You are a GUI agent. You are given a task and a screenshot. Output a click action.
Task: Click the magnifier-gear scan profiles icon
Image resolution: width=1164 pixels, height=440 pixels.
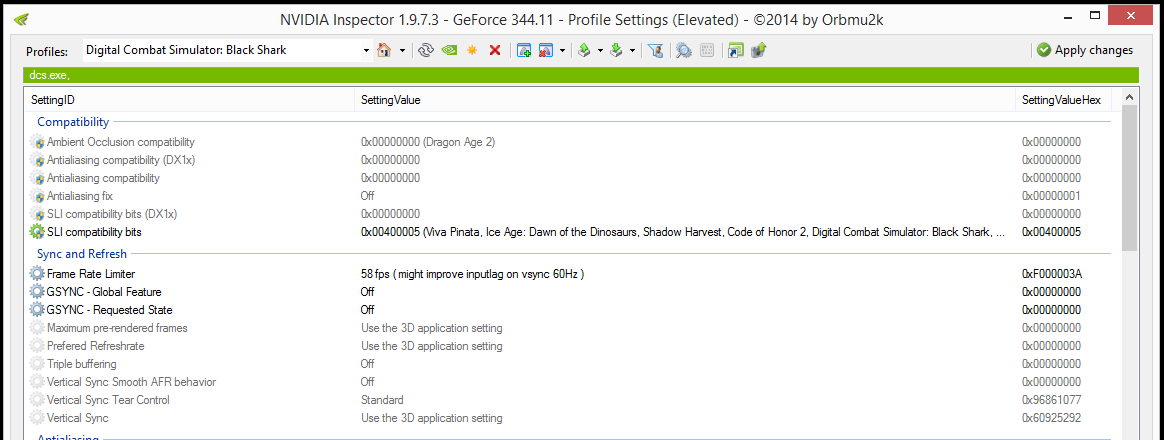click(x=684, y=50)
